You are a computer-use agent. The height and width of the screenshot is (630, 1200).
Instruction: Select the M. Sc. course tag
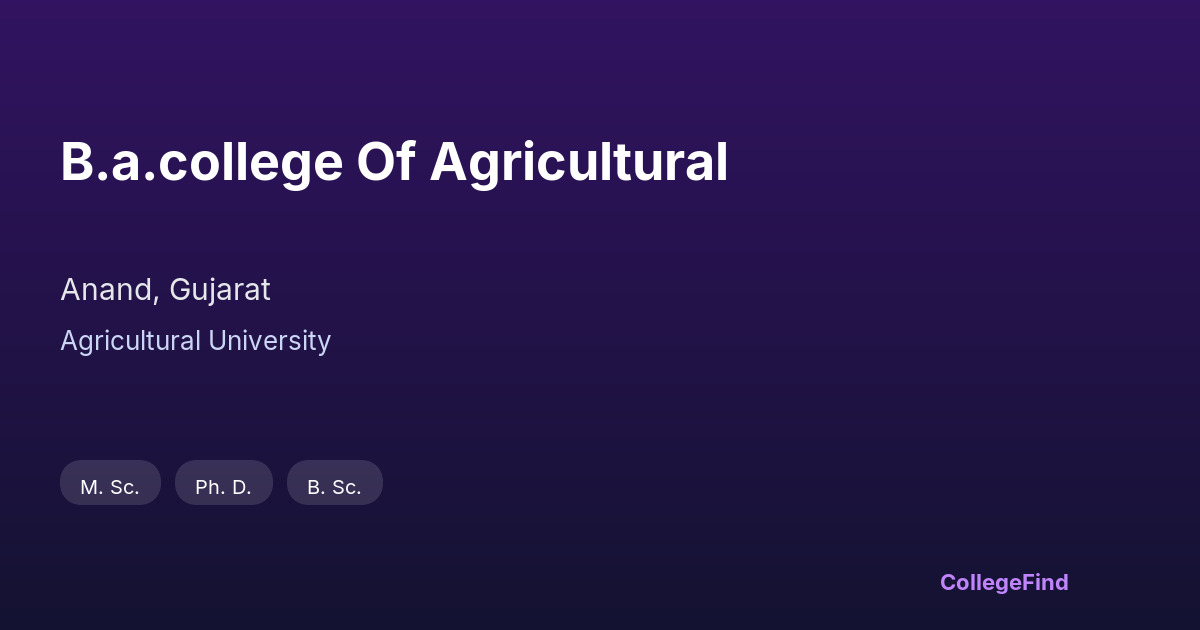point(110,486)
